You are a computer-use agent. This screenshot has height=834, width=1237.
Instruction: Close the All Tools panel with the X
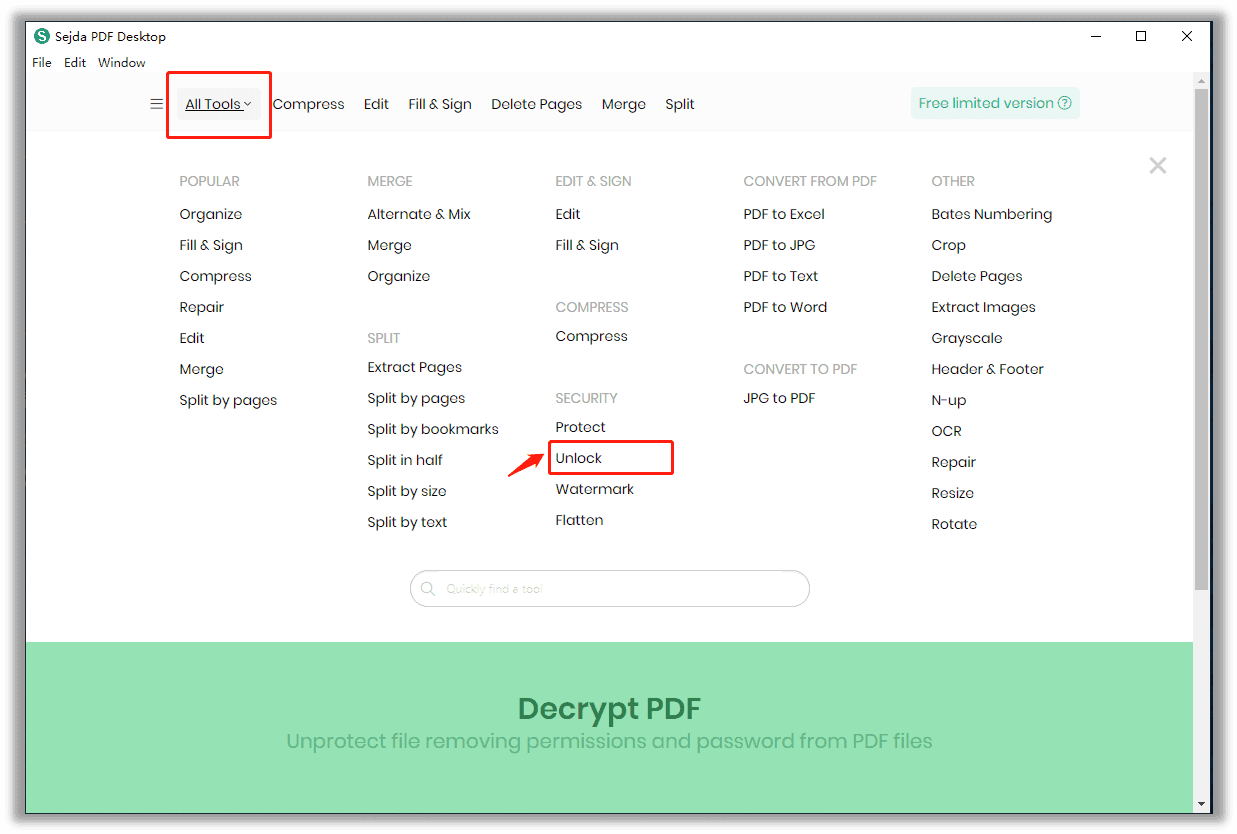coord(1158,166)
